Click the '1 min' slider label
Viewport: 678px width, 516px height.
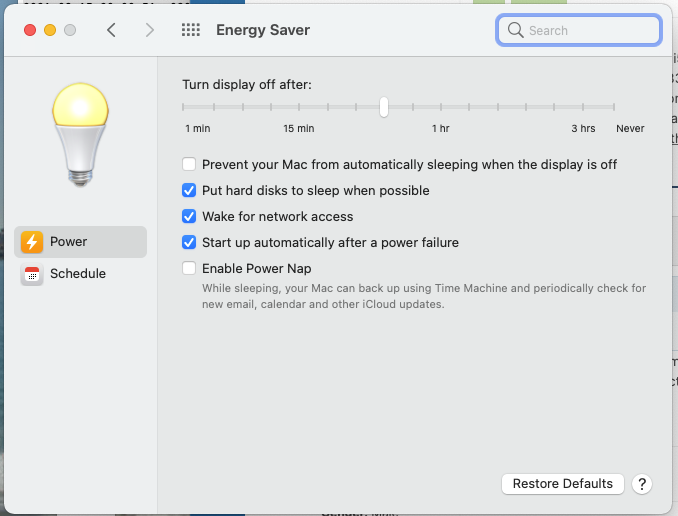198,128
